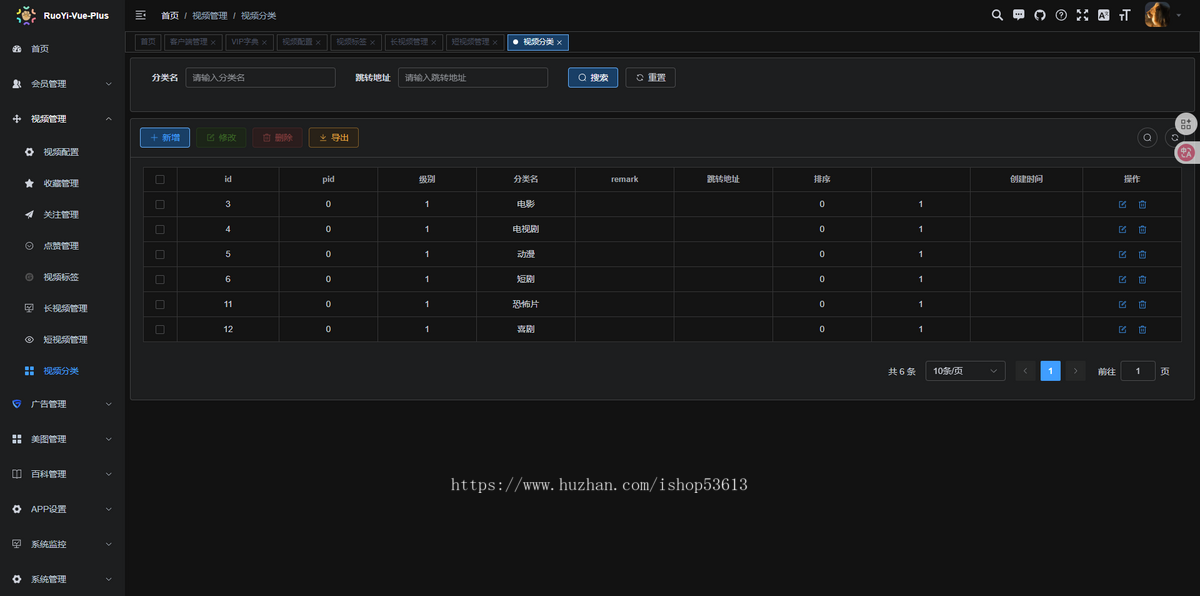
Task: Delete the 动漫 row with trash icon
Action: pos(1142,254)
